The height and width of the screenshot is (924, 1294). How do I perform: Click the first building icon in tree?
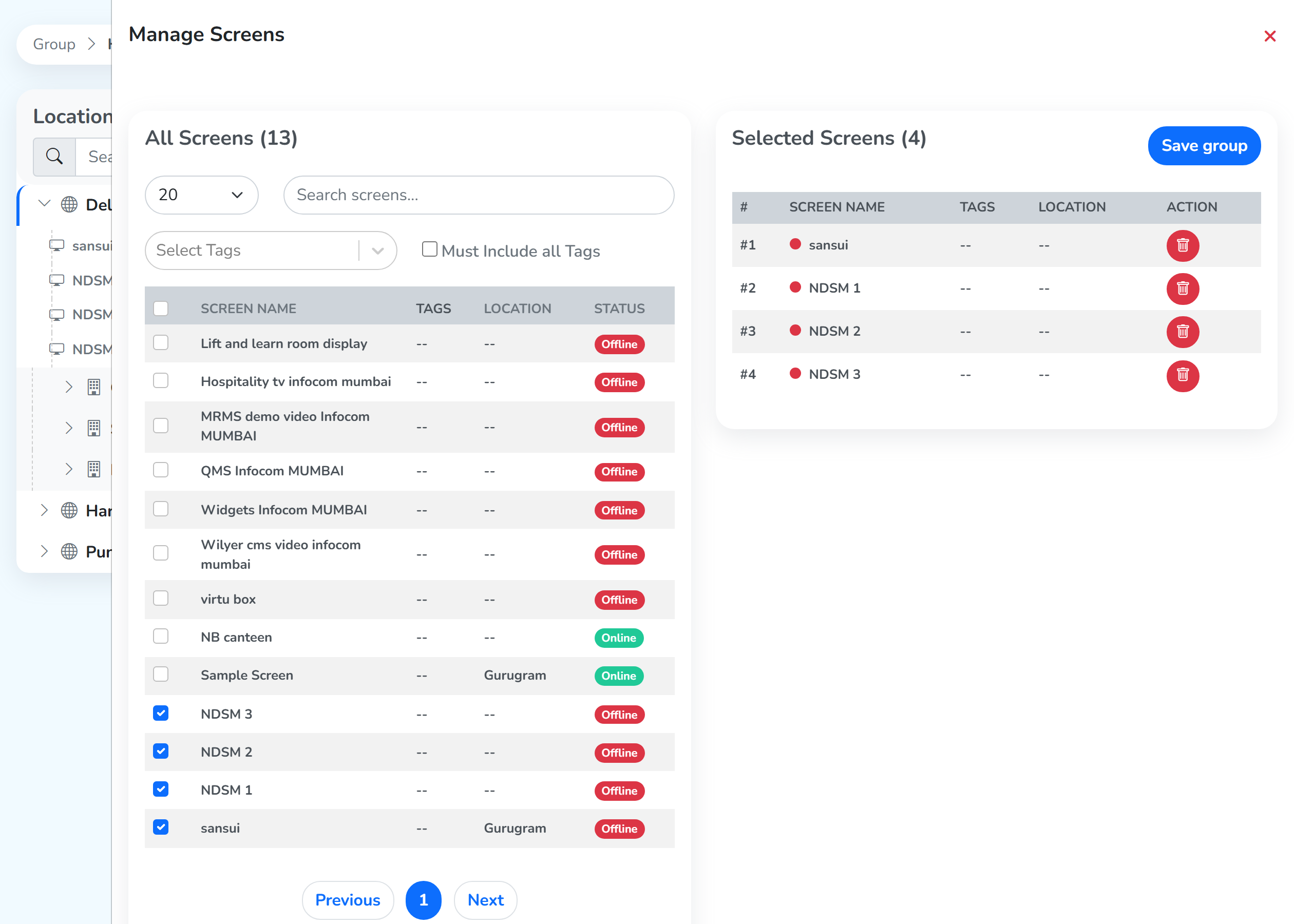[x=94, y=387]
